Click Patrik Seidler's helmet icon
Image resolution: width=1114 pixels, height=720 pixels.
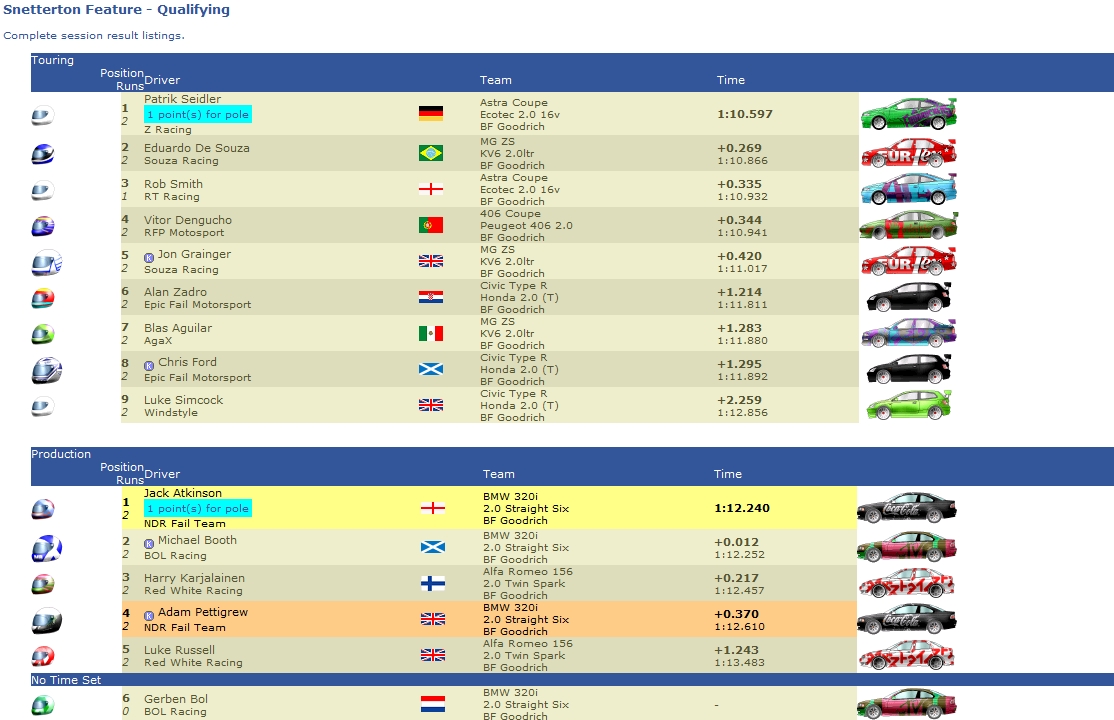tap(43, 115)
